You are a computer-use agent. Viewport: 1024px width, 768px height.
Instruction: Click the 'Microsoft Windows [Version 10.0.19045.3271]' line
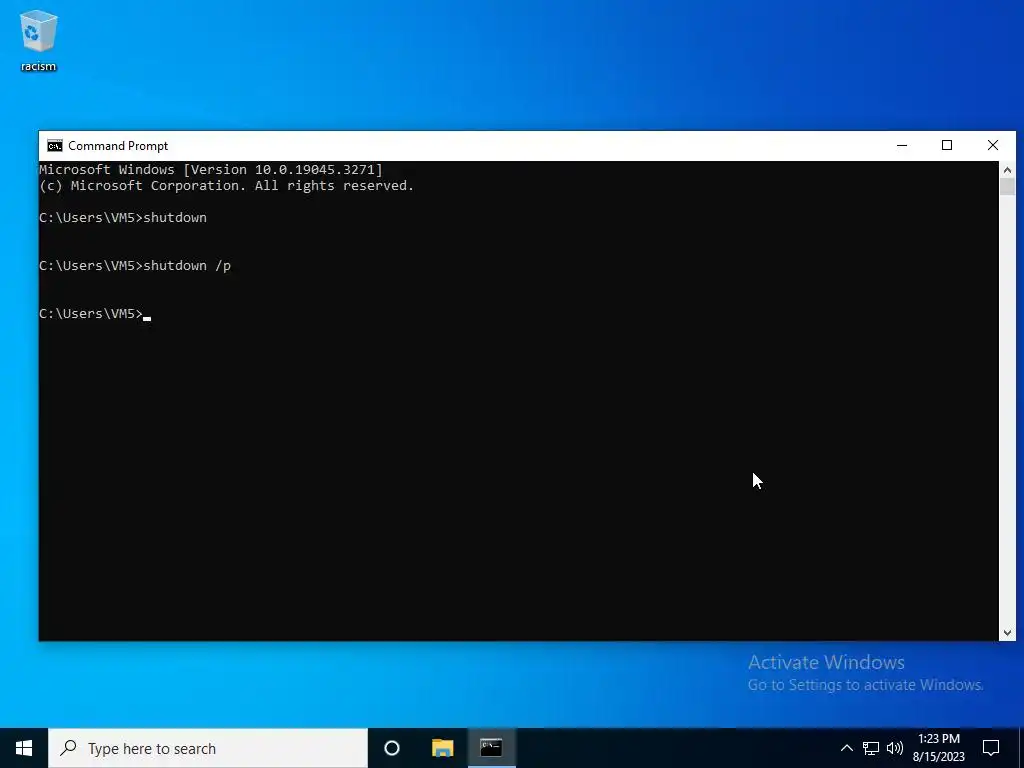point(211,170)
